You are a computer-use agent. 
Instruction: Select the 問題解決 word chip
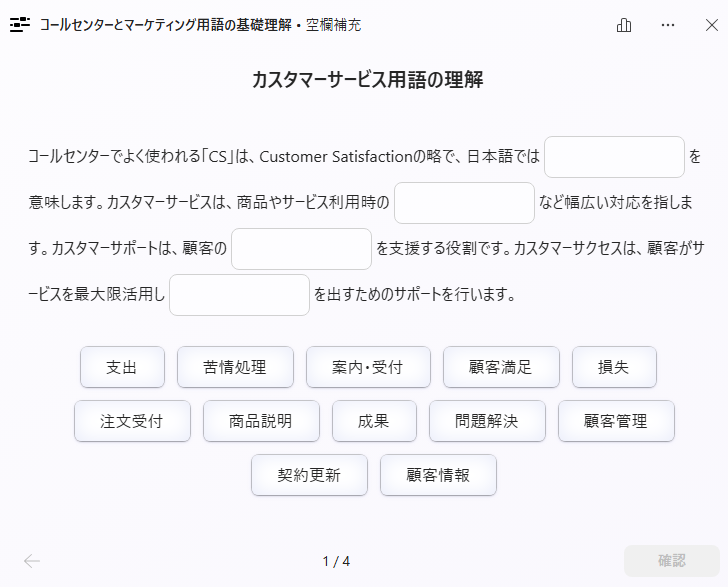click(x=487, y=421)
